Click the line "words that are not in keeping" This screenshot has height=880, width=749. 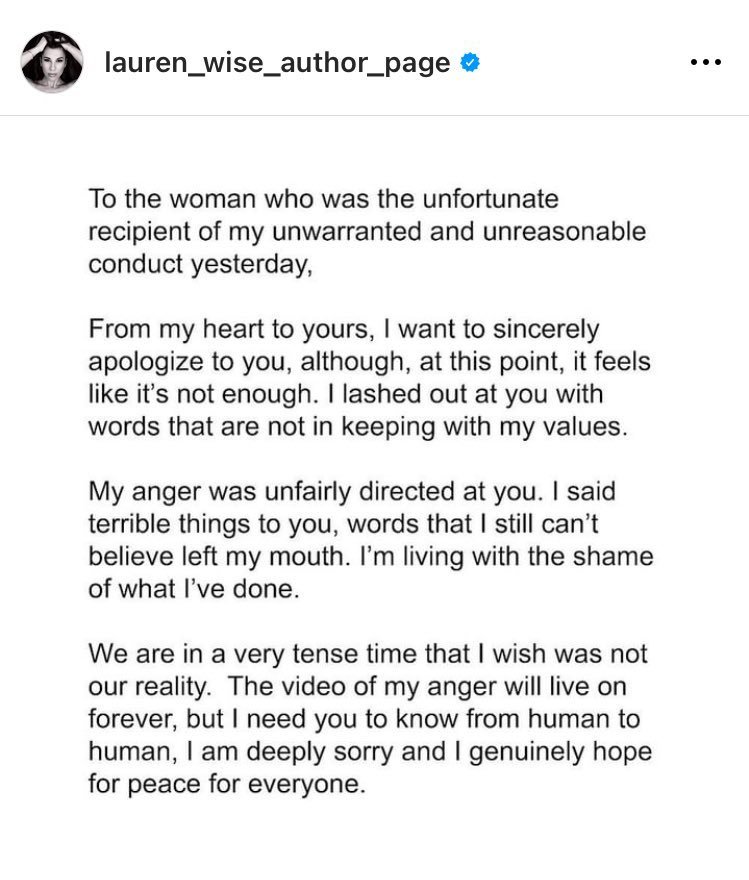click(x=358, y=427)
